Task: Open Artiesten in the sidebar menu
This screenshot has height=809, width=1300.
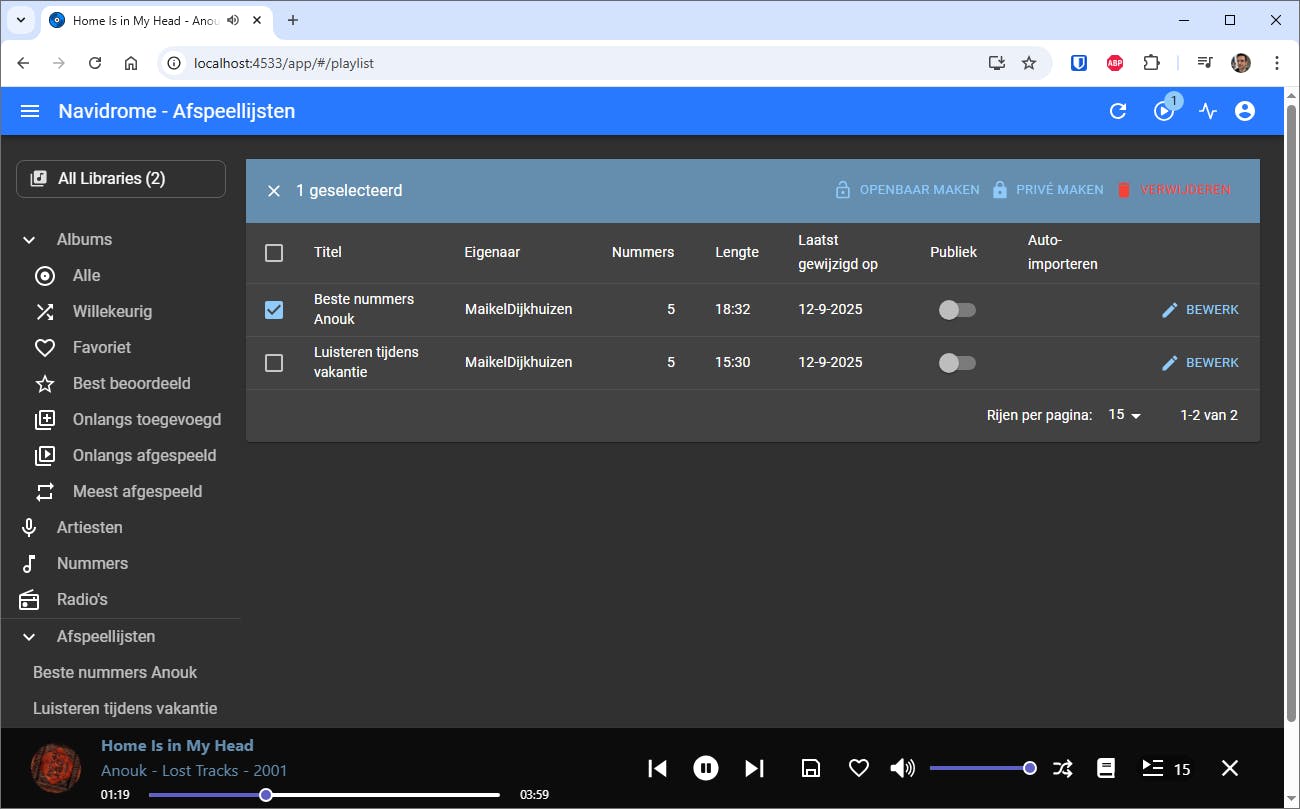Action: (x=89, y=527)
